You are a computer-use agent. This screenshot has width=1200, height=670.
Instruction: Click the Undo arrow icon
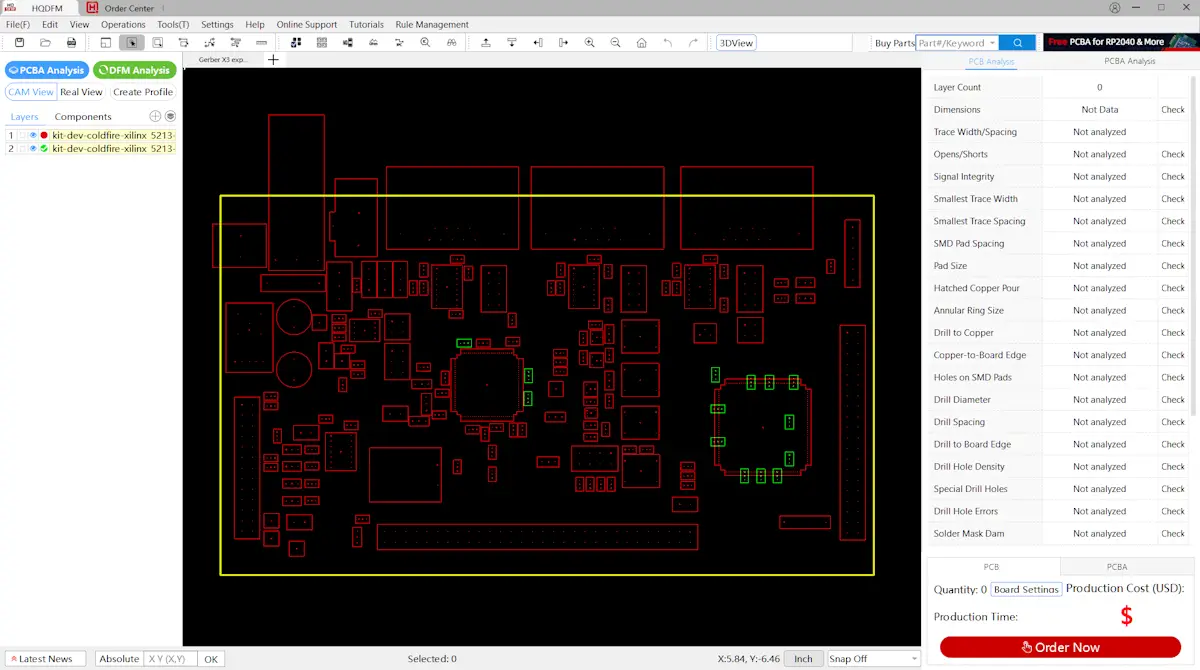[667, 42]
